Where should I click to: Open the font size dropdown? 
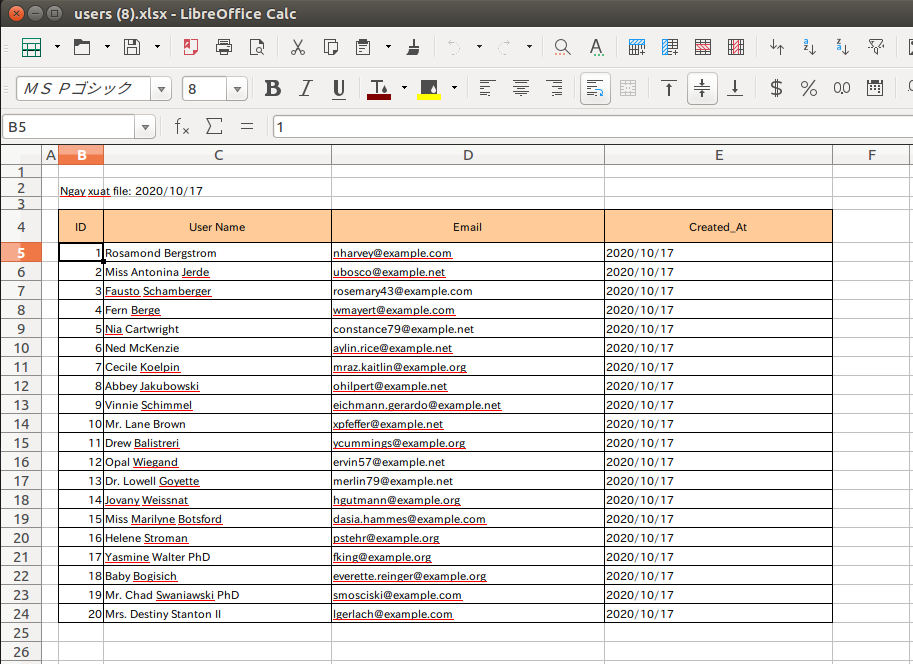click(x=237, y=89)
